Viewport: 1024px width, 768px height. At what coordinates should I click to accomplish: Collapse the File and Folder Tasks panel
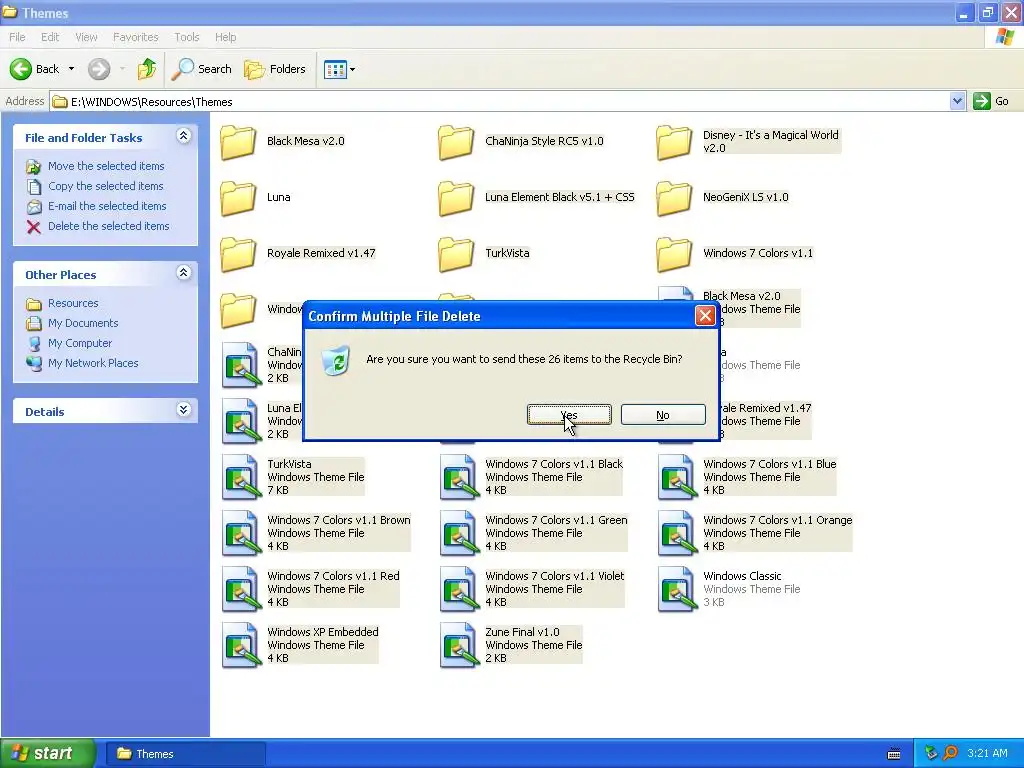click(x=184, y=136)
